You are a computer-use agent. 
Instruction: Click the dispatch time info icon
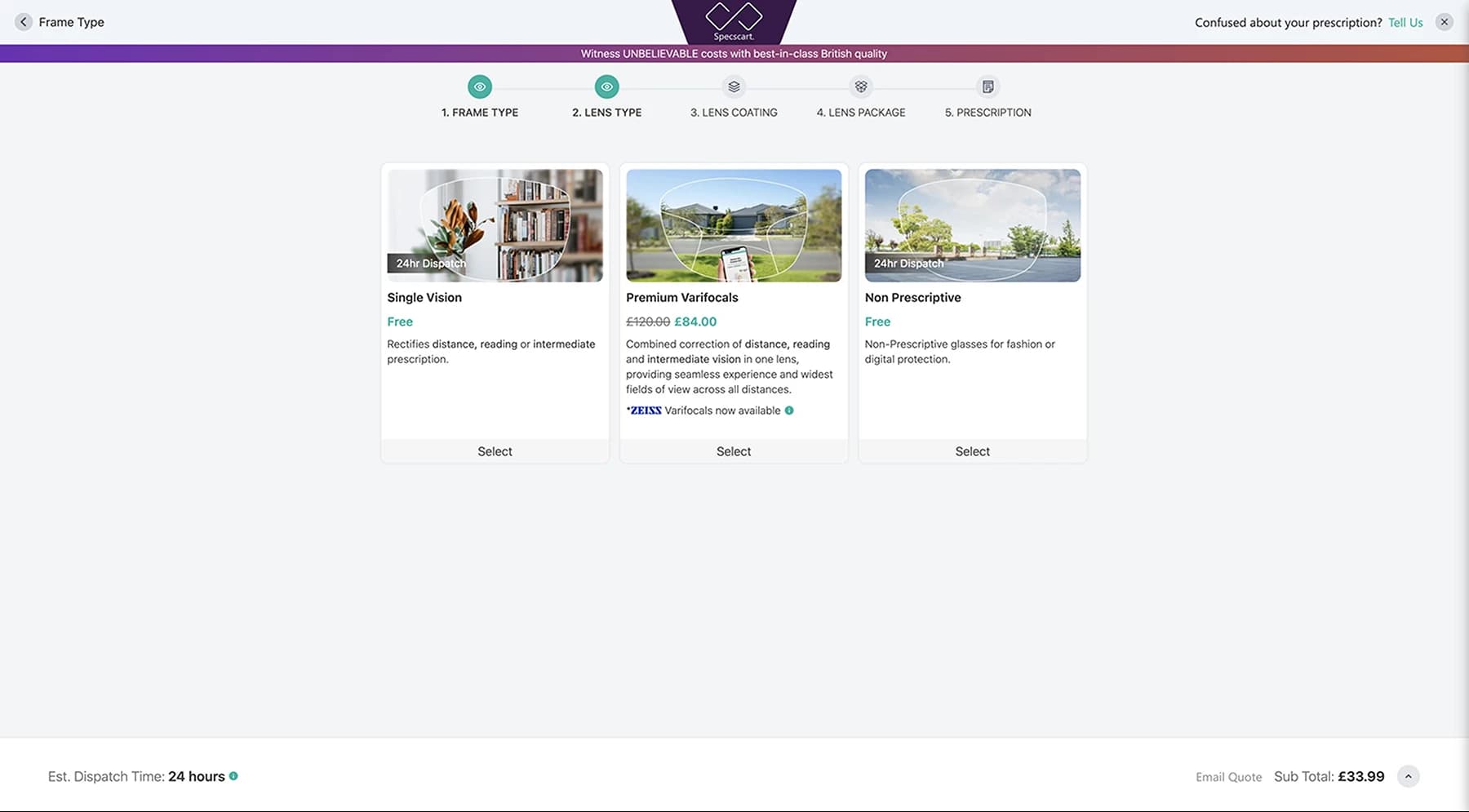point(233,776)
